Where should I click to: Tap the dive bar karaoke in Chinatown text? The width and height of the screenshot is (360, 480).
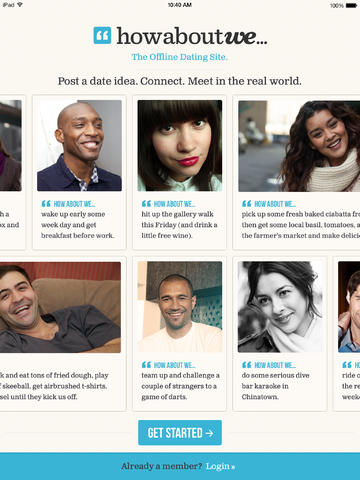coord(275,386)
